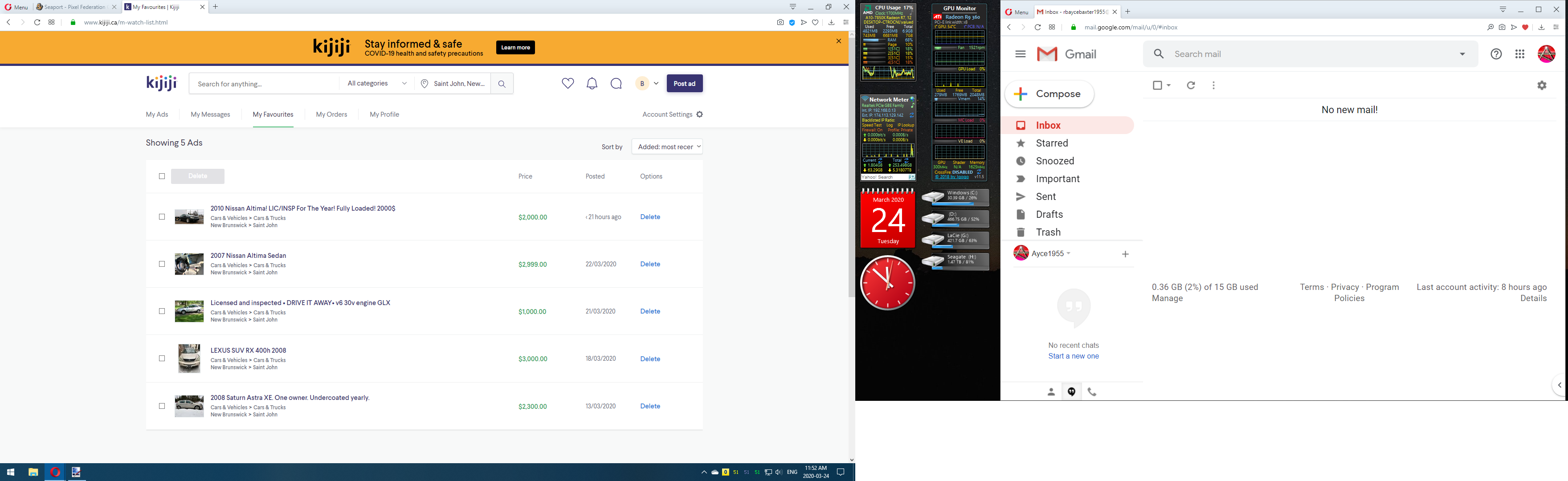Click the Post ad button
This screenshot has width=1568, height=481.
click(x=684, y=83)
